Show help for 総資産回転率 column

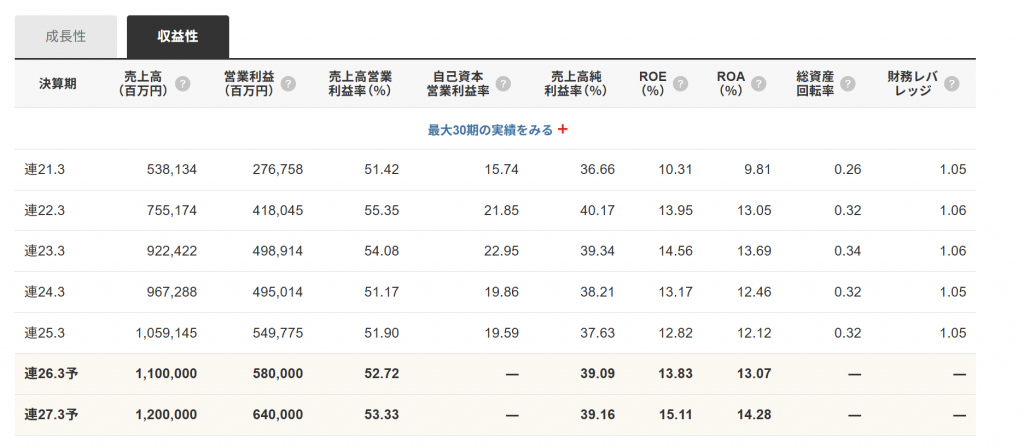point(848,84)
